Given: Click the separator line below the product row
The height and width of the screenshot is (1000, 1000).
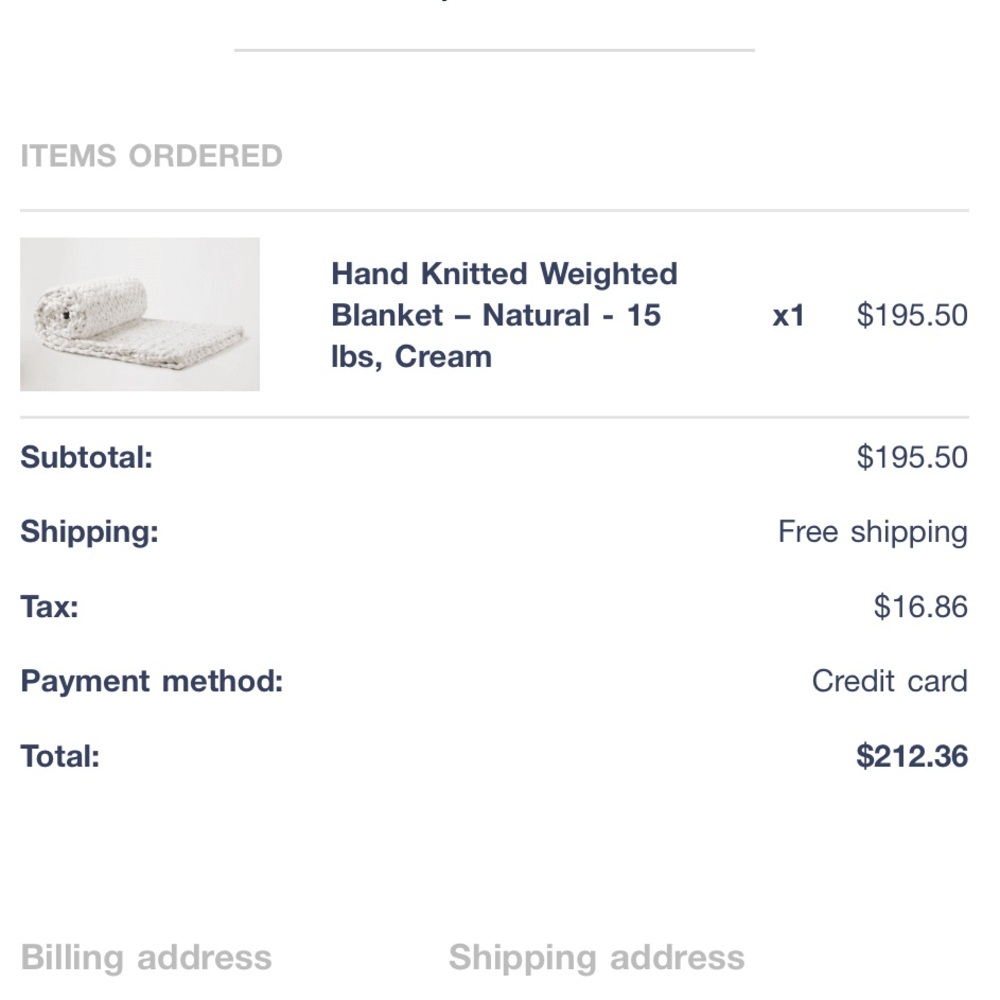Looking at the screenshot, I should point(494,417).
